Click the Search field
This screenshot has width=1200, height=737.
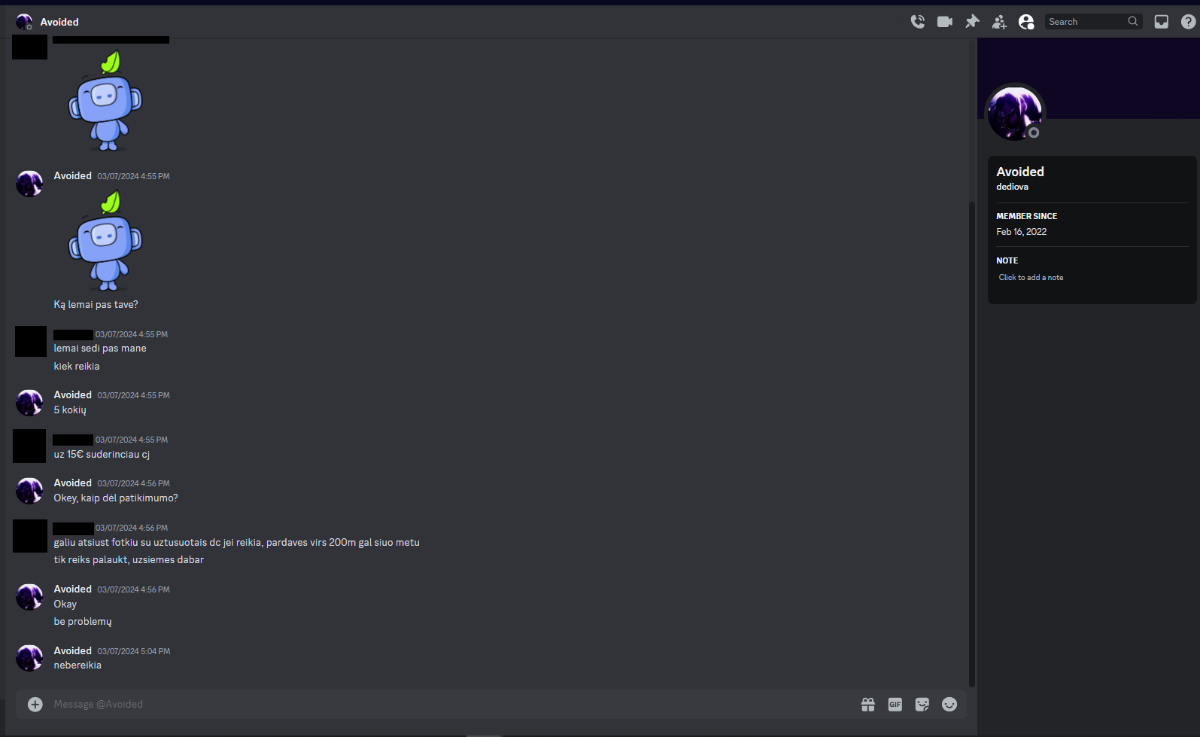coord(1093,21)
